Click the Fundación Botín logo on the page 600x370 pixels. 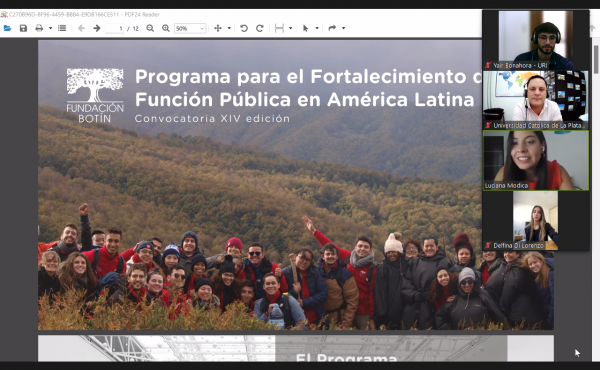95,96
